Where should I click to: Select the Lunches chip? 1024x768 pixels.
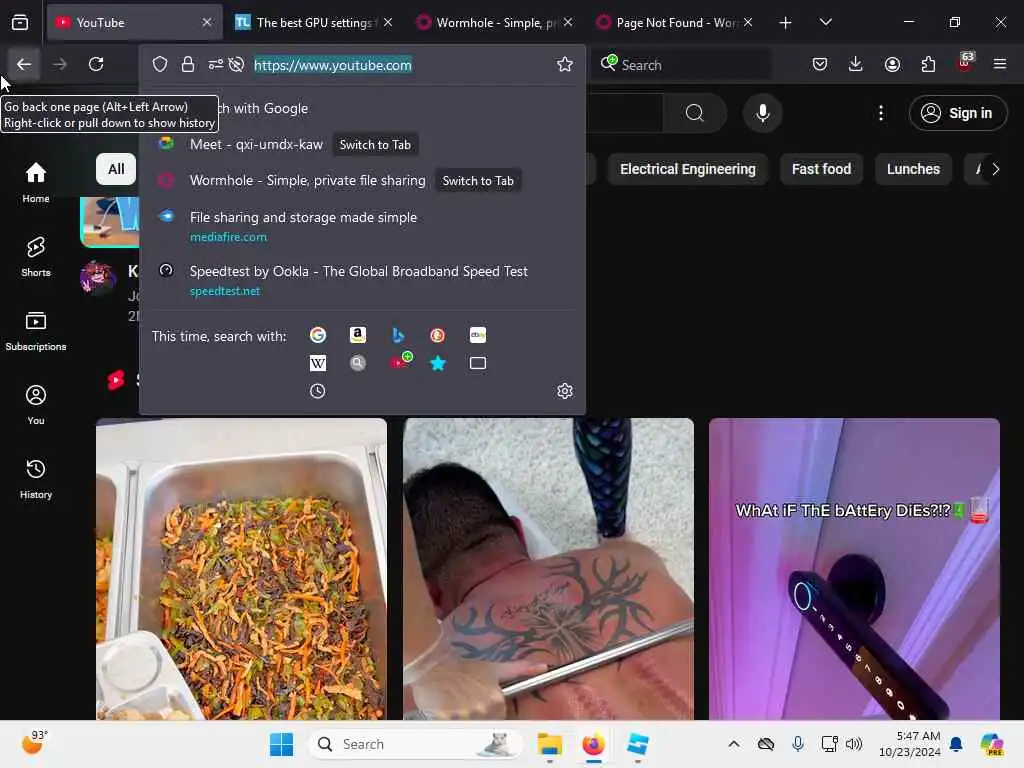pyautogui.click(x=913, y=169)
